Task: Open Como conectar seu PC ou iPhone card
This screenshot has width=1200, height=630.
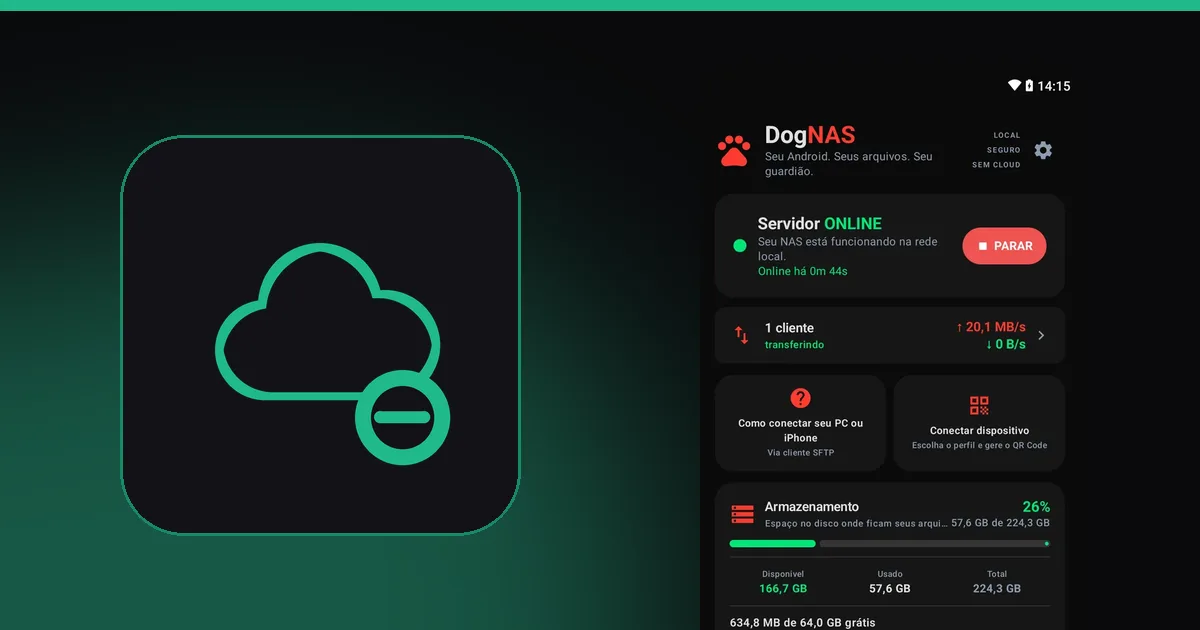Action: 800,423
